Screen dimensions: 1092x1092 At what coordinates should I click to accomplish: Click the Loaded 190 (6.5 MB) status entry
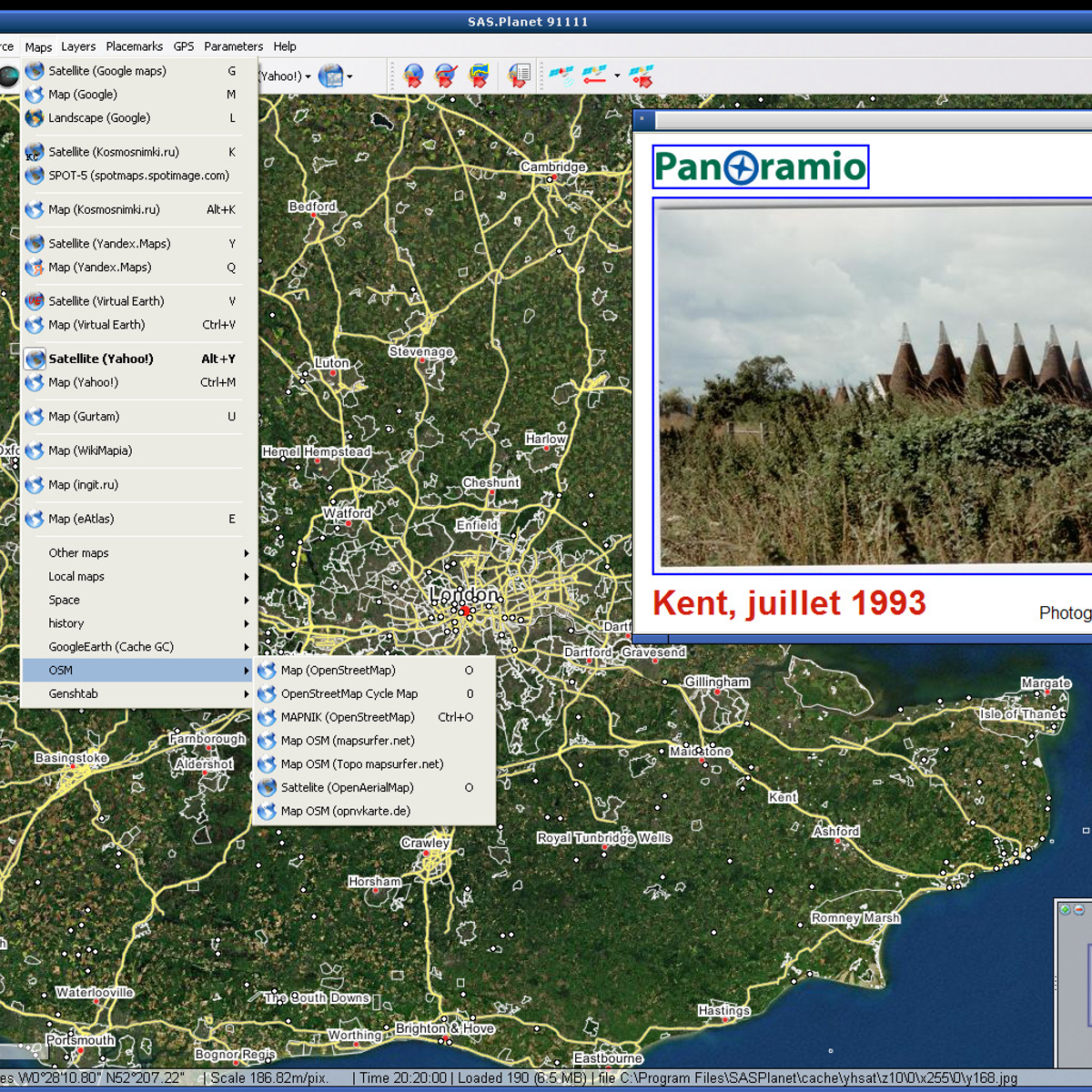tap(522, 1078)
